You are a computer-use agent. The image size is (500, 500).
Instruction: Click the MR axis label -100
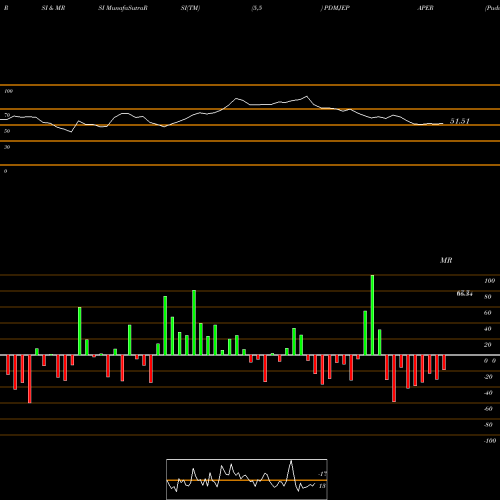pos(490,441)
